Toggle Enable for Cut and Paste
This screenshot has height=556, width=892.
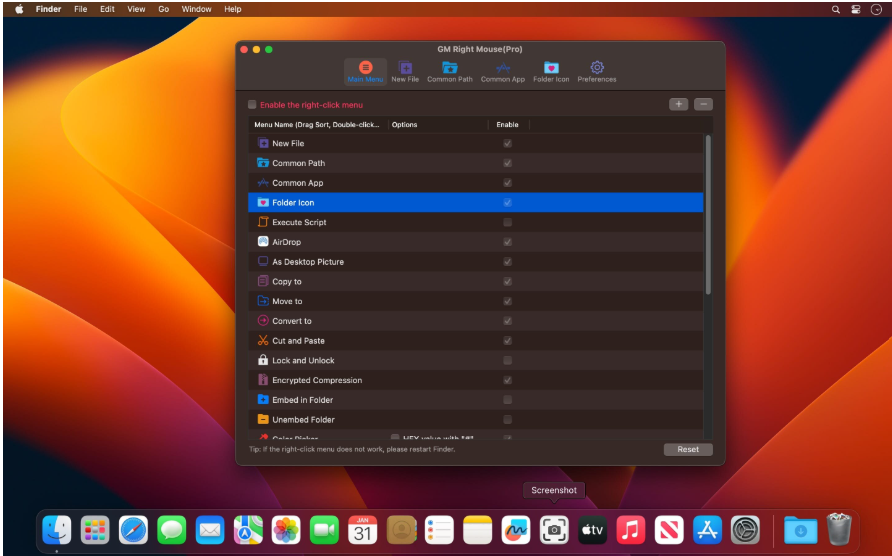[507, 341]
